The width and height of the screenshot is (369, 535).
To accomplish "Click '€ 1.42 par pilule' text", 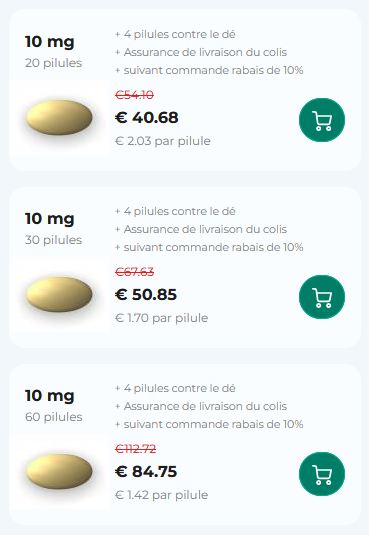I will [161, 495].
